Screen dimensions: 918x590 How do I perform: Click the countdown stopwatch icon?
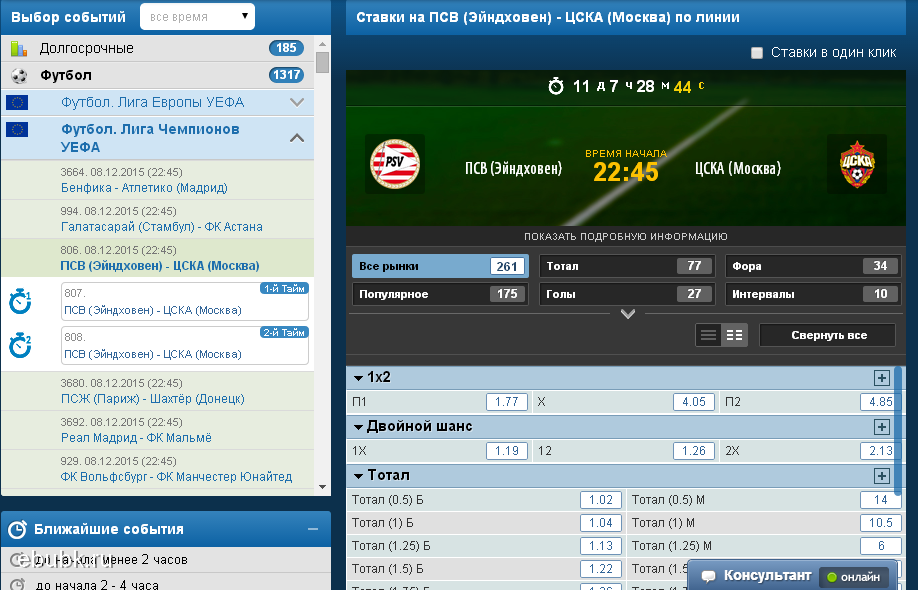click(556, 87)
